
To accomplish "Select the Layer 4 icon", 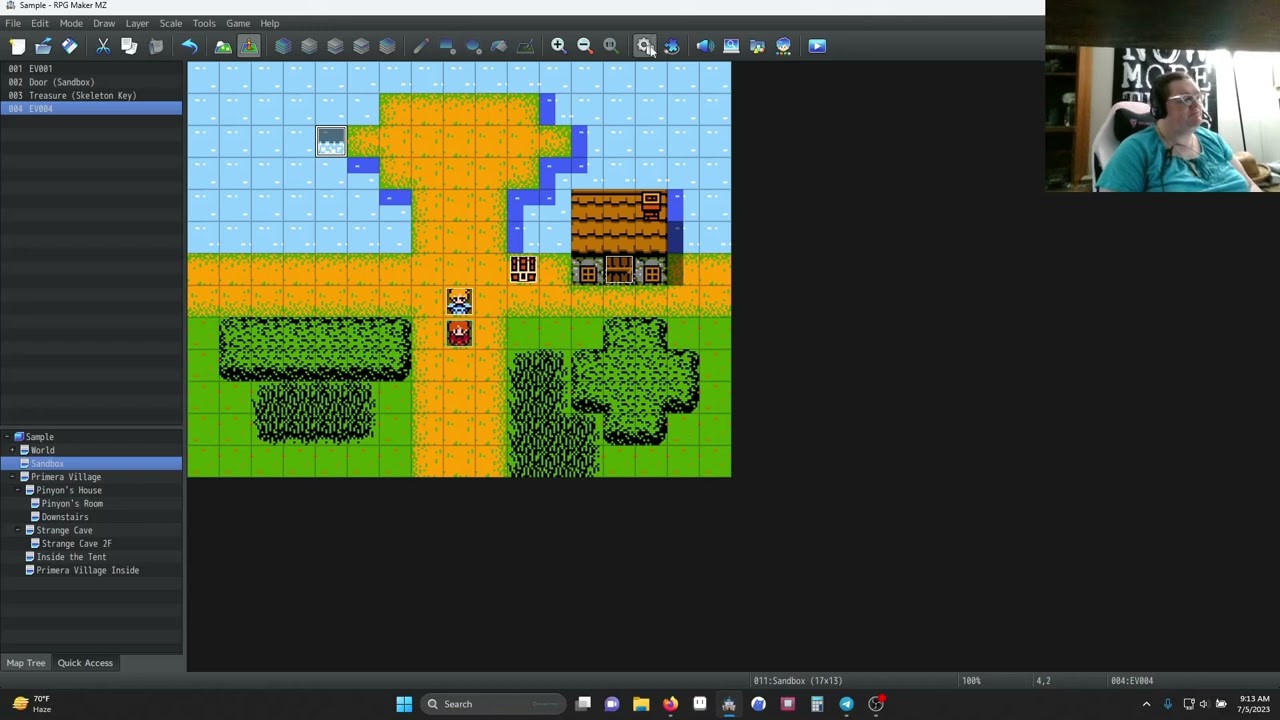I will 387,46.
